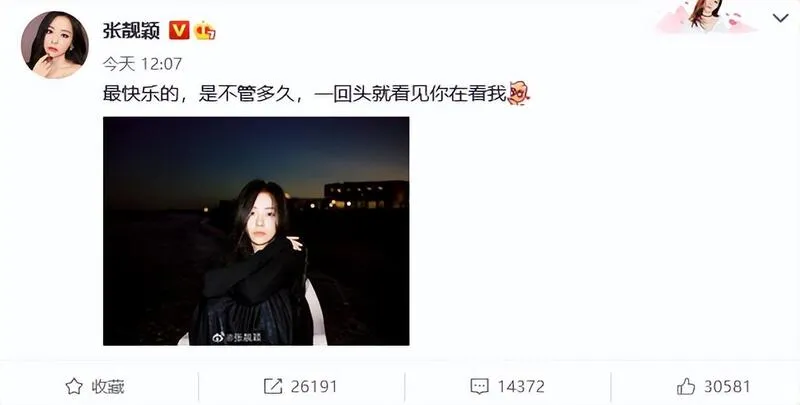The width and height of the screenshot is (800, 405).
Task: Click the like count 30581
Action: 728,387
